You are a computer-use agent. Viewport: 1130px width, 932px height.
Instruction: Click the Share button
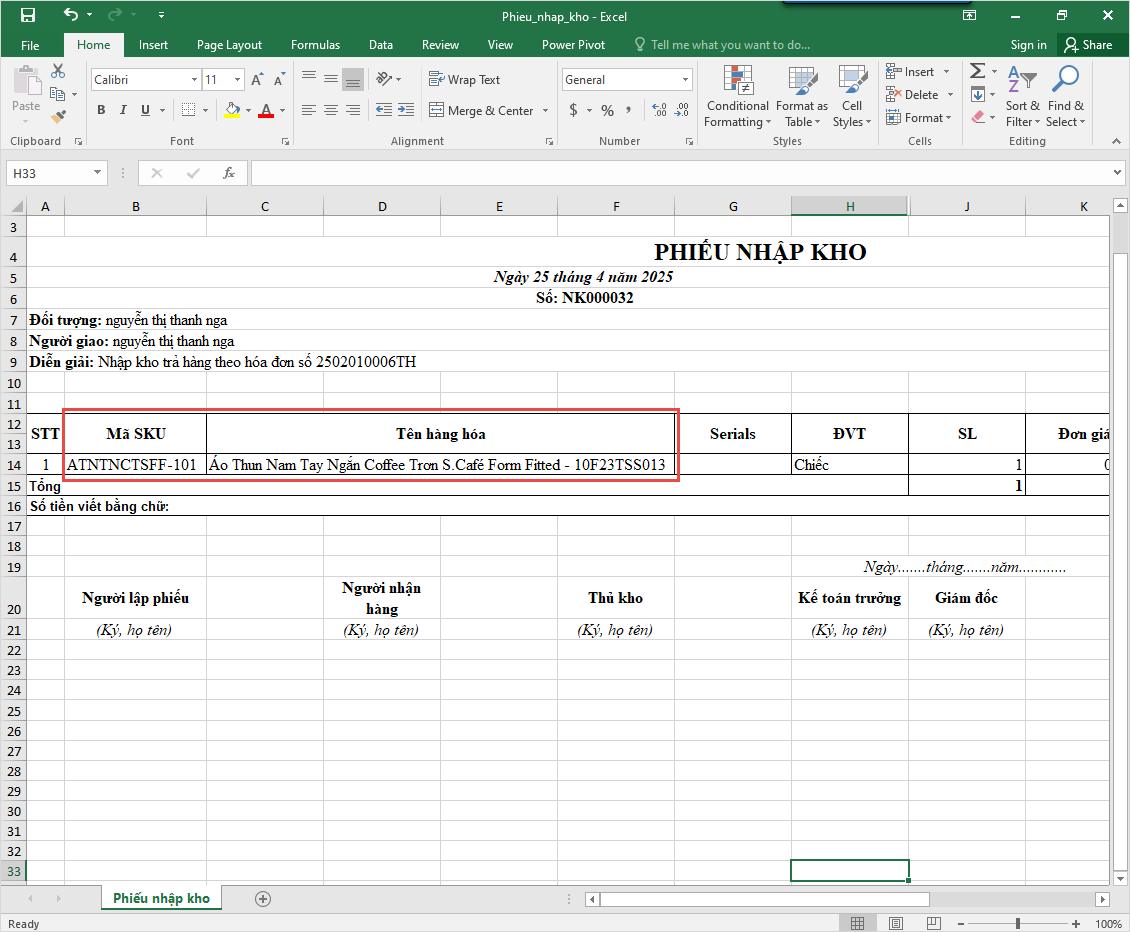click(x=1087, y=45)
